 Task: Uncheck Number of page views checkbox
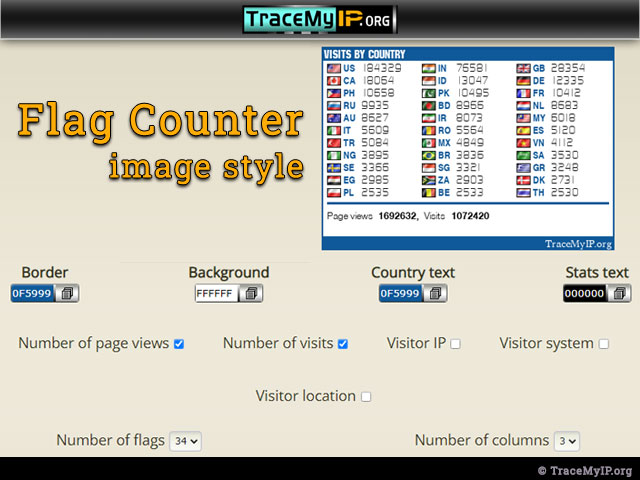point(179,344)
